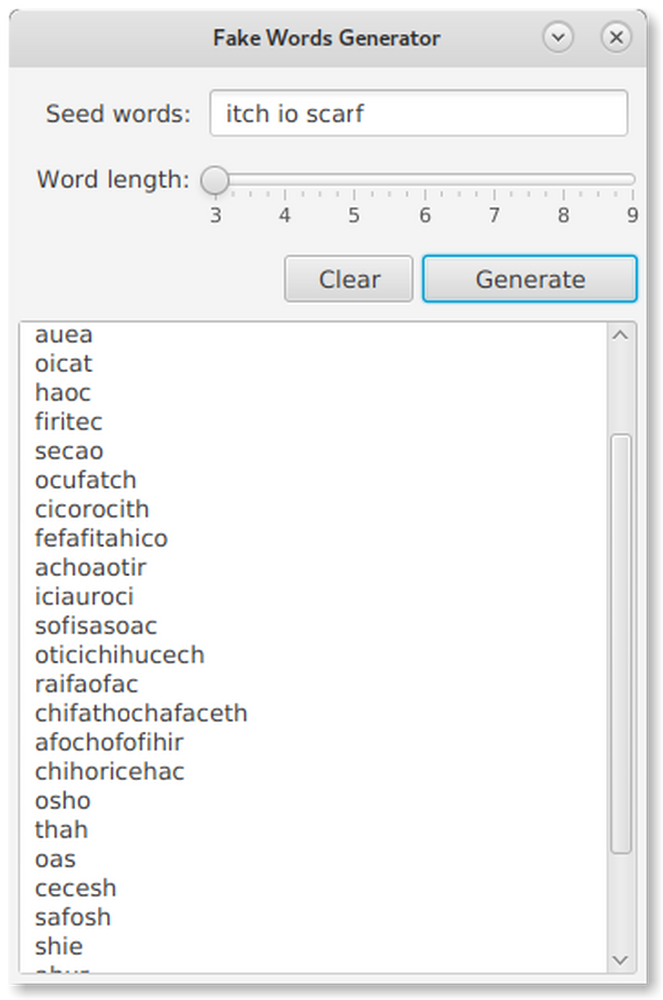Click the Word length slider handle
The image size is (663, 1000).
click(x=215, y=180)
